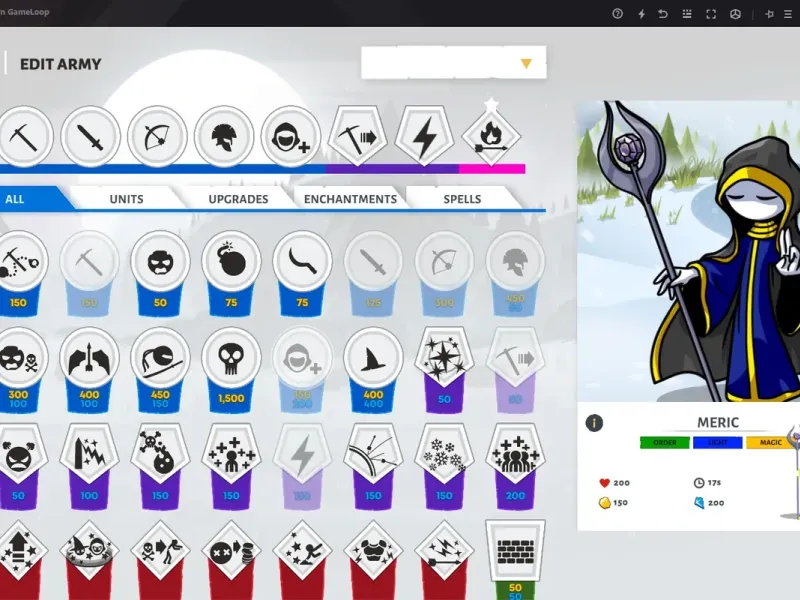Click the clock build time 175
The width and height of the screenshot is (800, 600).
click(x=714, y=483)
